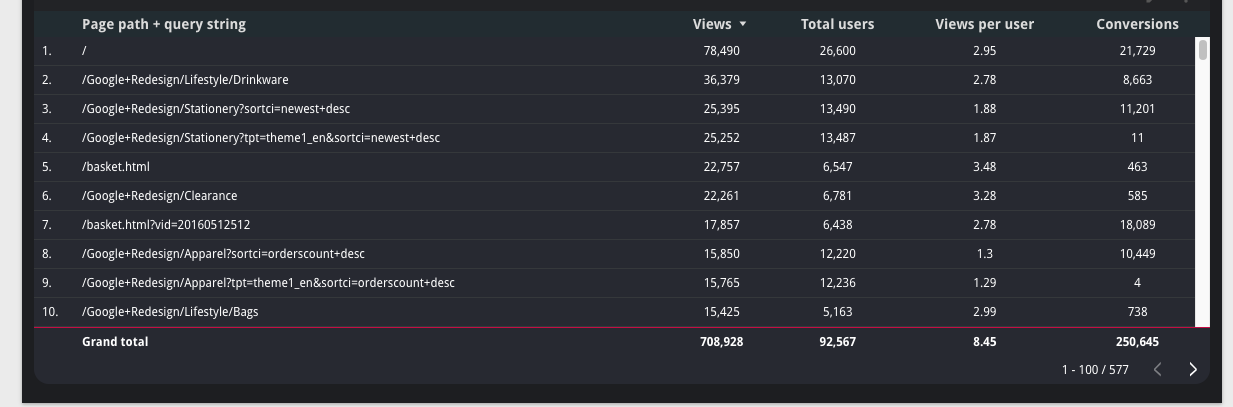
Task: Select the basket.html?vid=20160512512 row
Action: click(615, 225)
